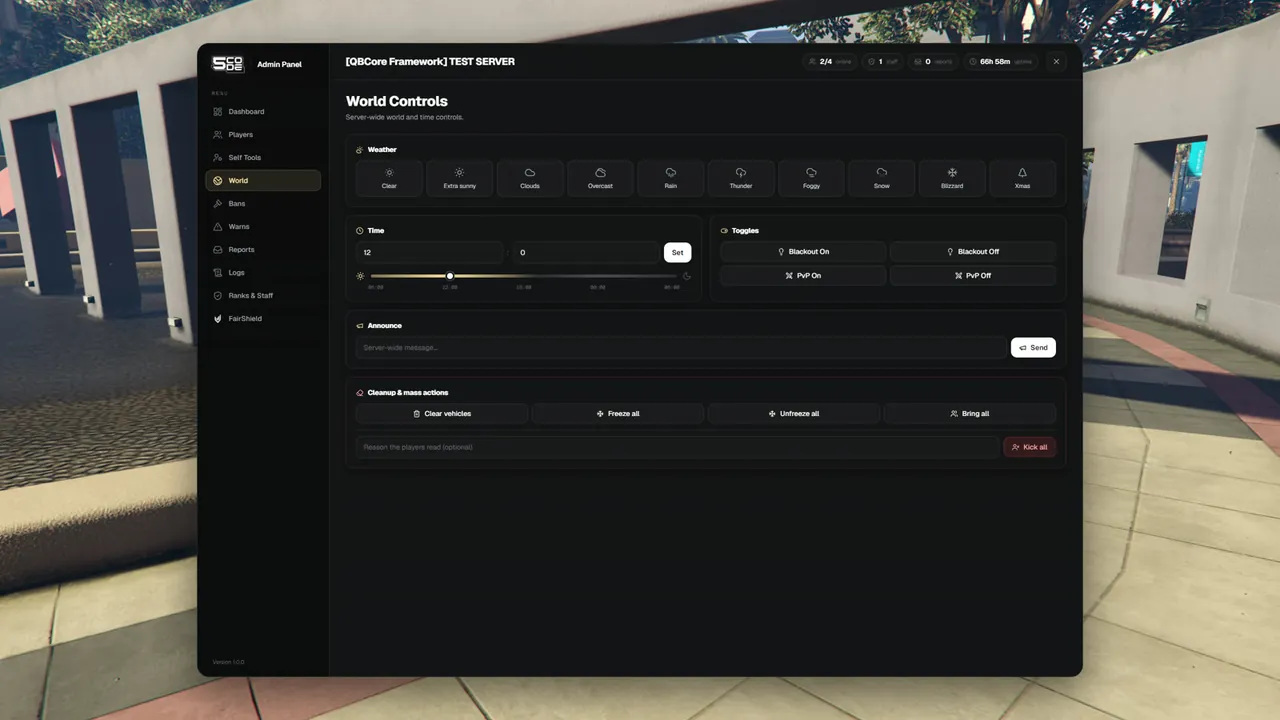Focus the minute field showing 0
This screenshot has width=1280, height=720.
point(586,252)
